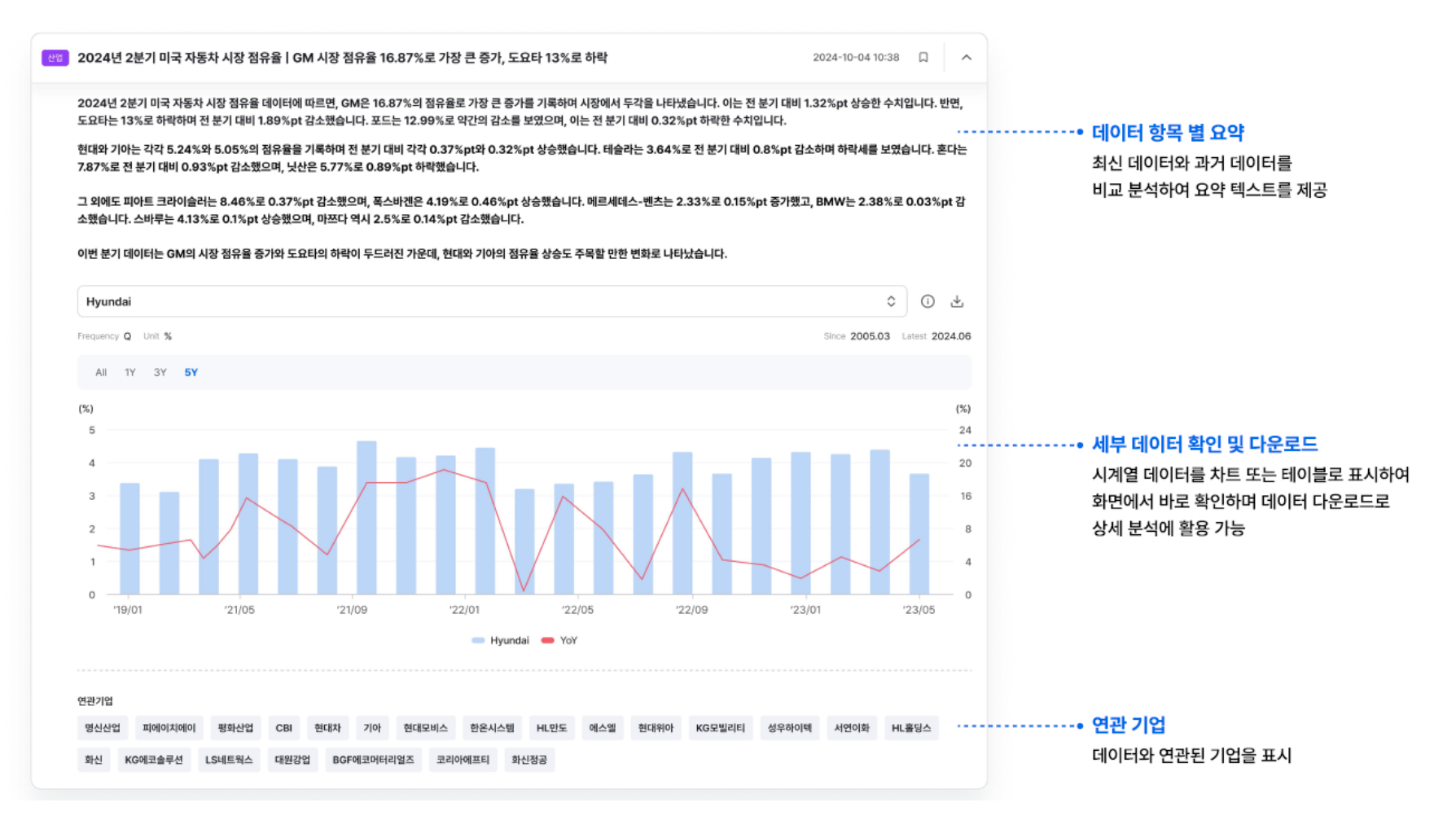The image size is (1456, 829).
Task: Click the '22/09 x-axis label
Action: pos(691,609)
